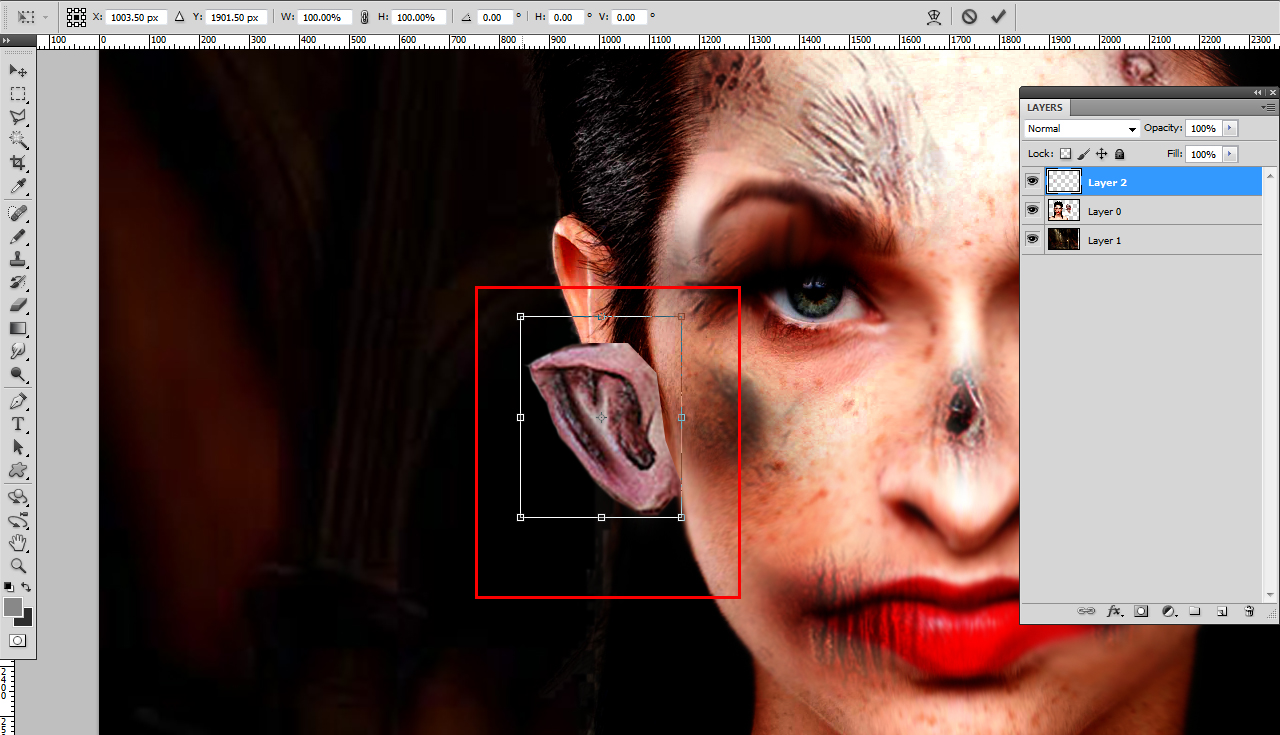The width and height of the screenshot is (1280, 735).
Task: Toggle lock transparent pixels
Action: (1065, 154)
